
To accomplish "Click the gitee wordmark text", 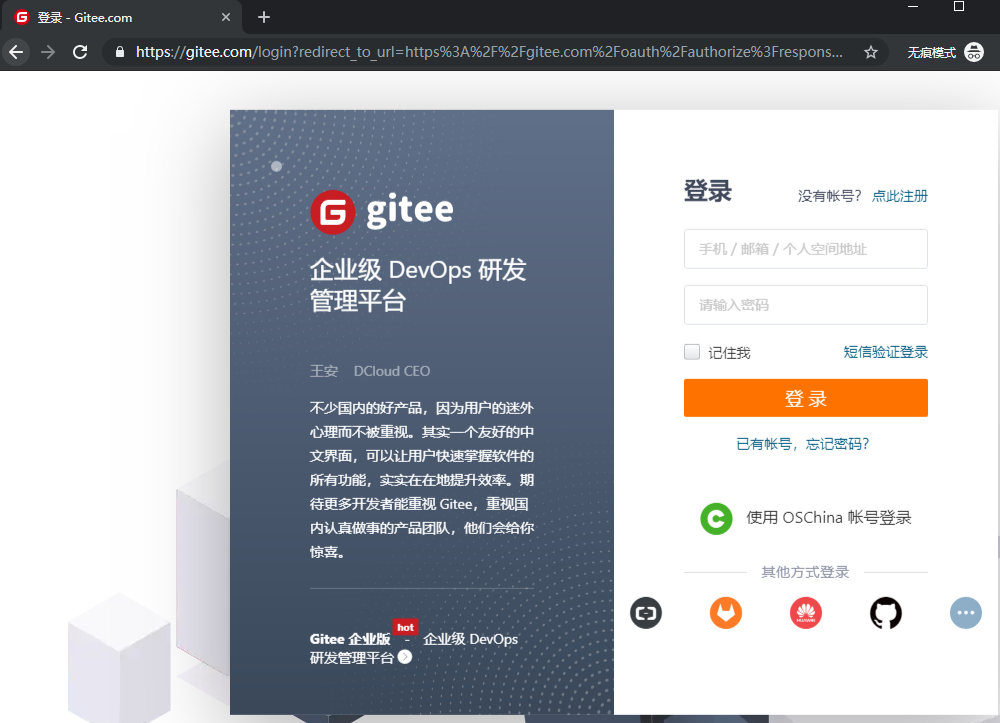I will click(x=410, y=211).
